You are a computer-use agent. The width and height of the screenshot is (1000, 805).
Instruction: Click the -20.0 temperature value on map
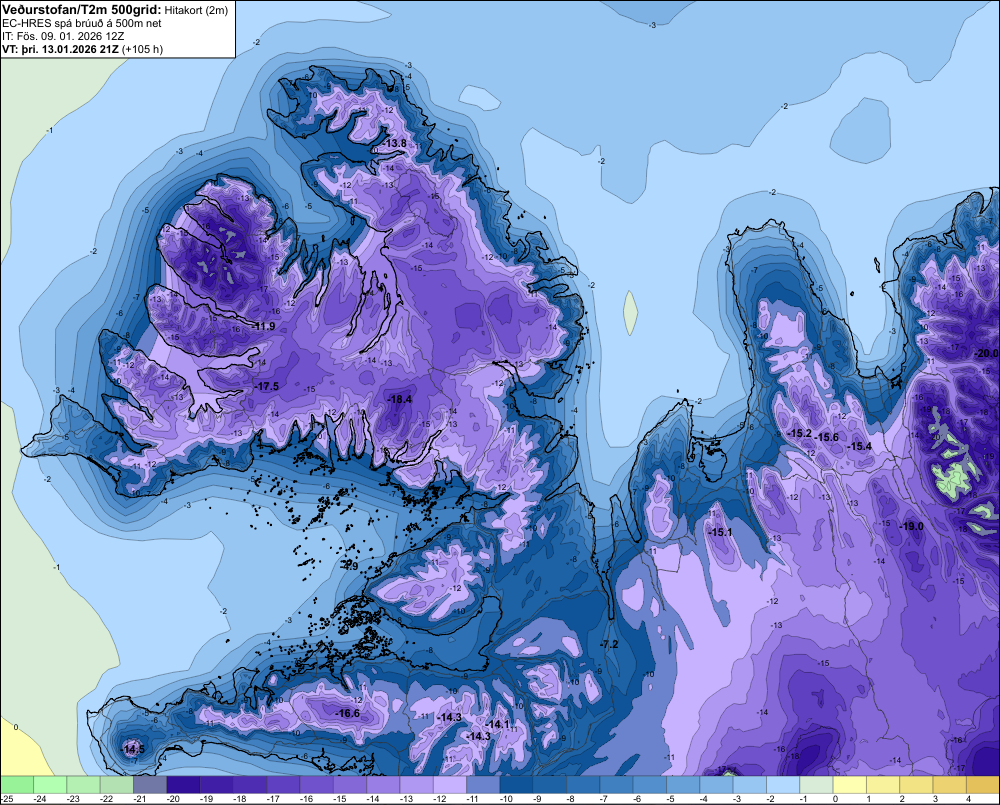987,353
